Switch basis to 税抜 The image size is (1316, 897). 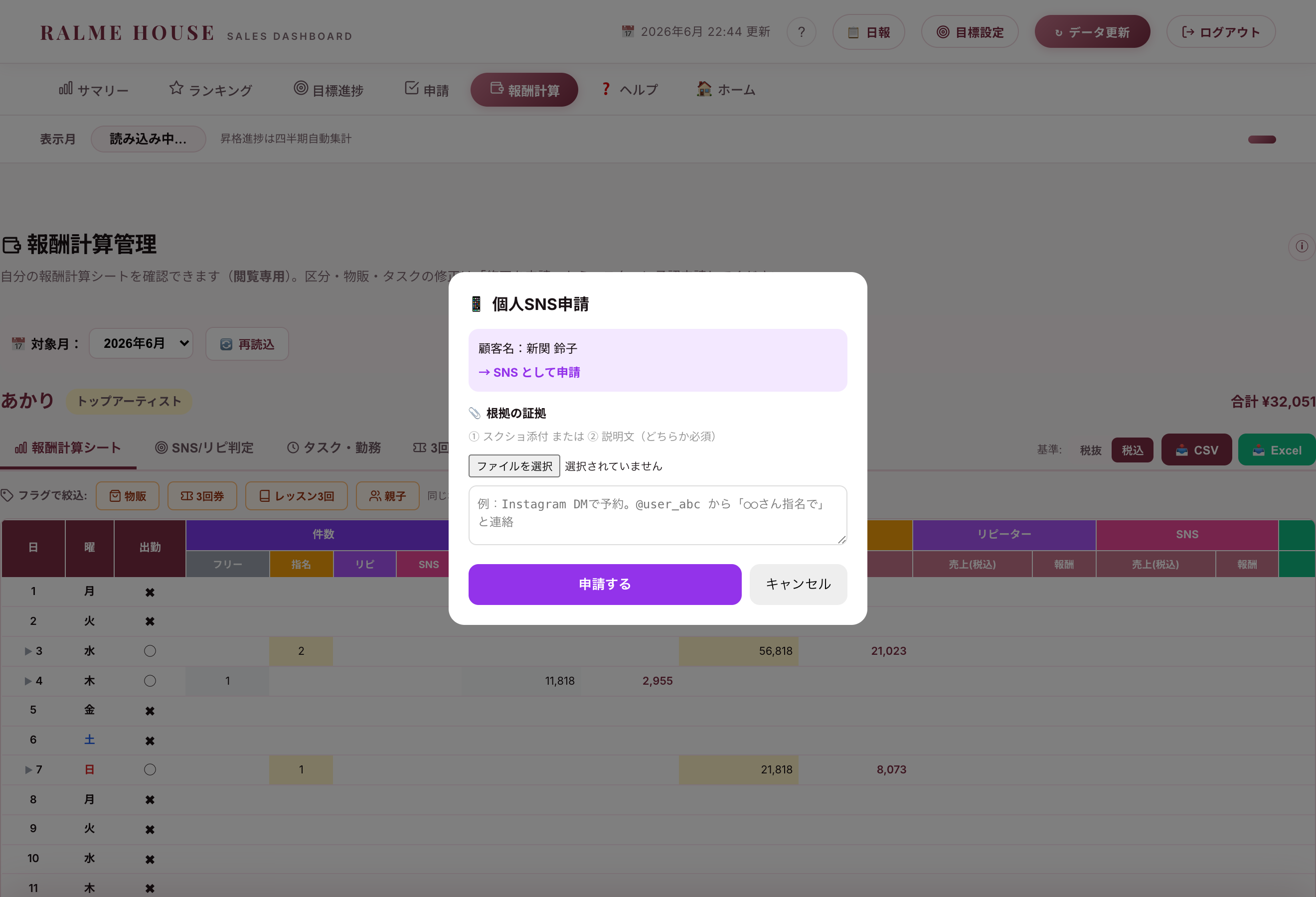[1090, 450]
